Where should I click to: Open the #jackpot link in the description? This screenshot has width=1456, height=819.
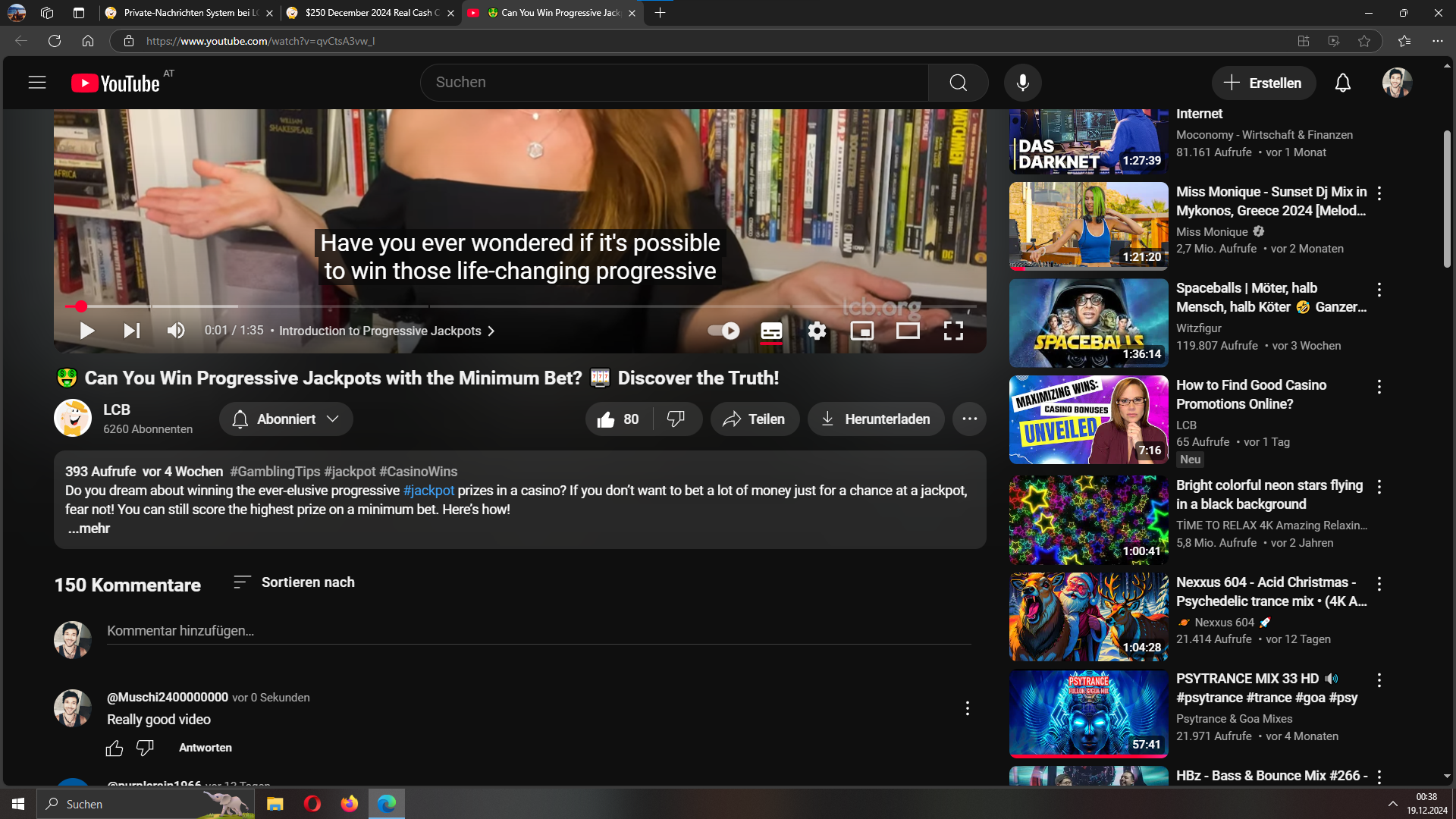428,491
